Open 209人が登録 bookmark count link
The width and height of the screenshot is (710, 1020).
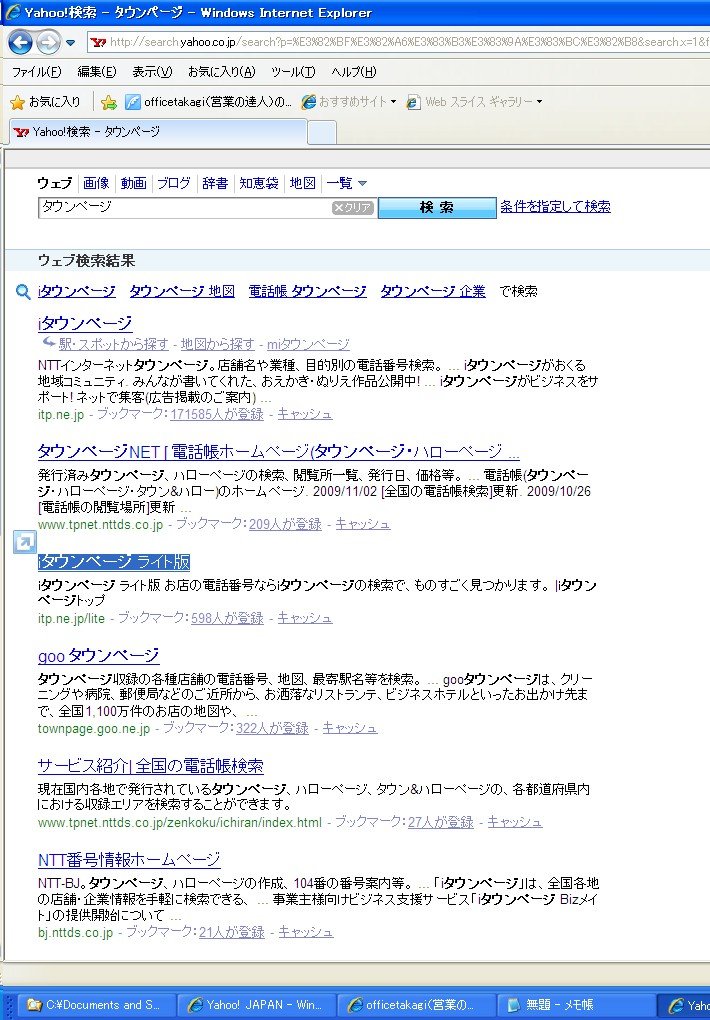click(x=285, y=524)
